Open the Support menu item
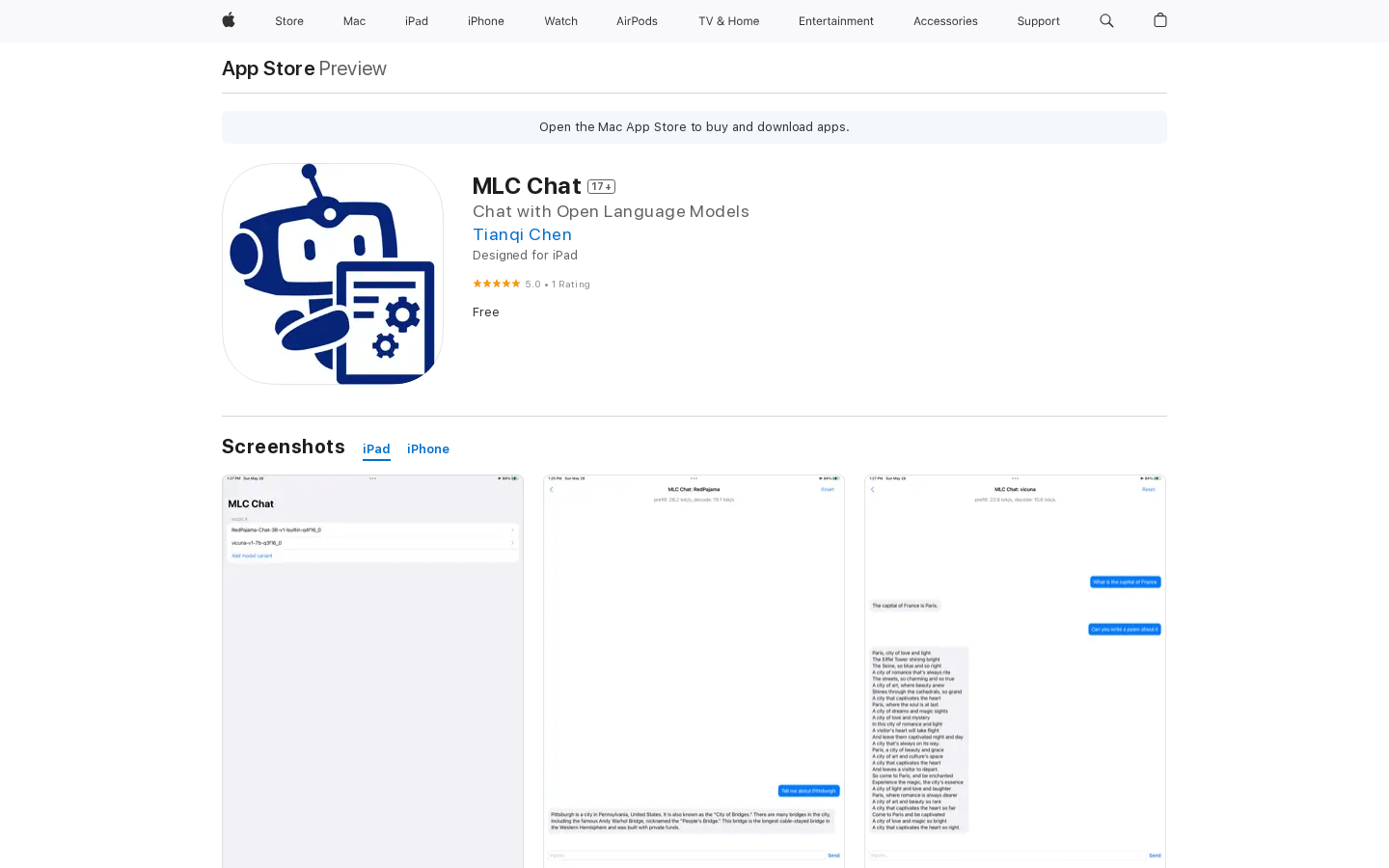The height and width of the screenshot is (868, 1389). (1038, 20)
